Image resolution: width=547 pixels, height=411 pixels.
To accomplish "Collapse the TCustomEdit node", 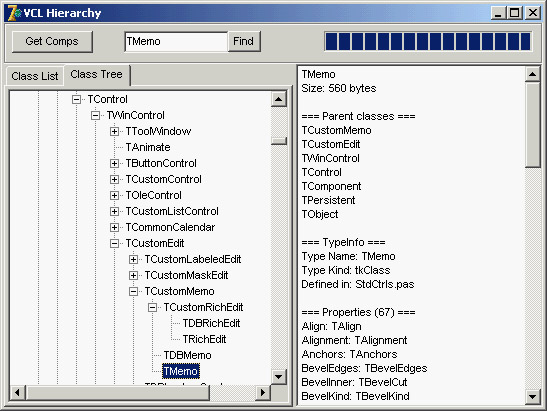I will [x=114, y=244].
